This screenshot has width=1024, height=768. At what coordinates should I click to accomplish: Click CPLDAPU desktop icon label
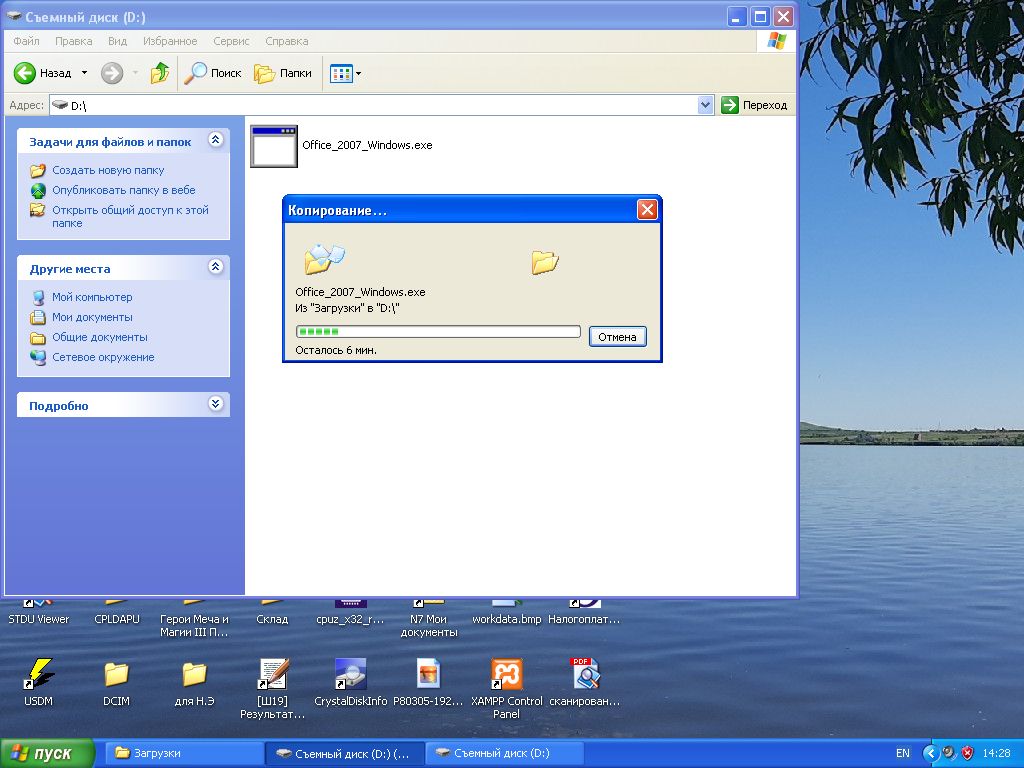point(117,619)
